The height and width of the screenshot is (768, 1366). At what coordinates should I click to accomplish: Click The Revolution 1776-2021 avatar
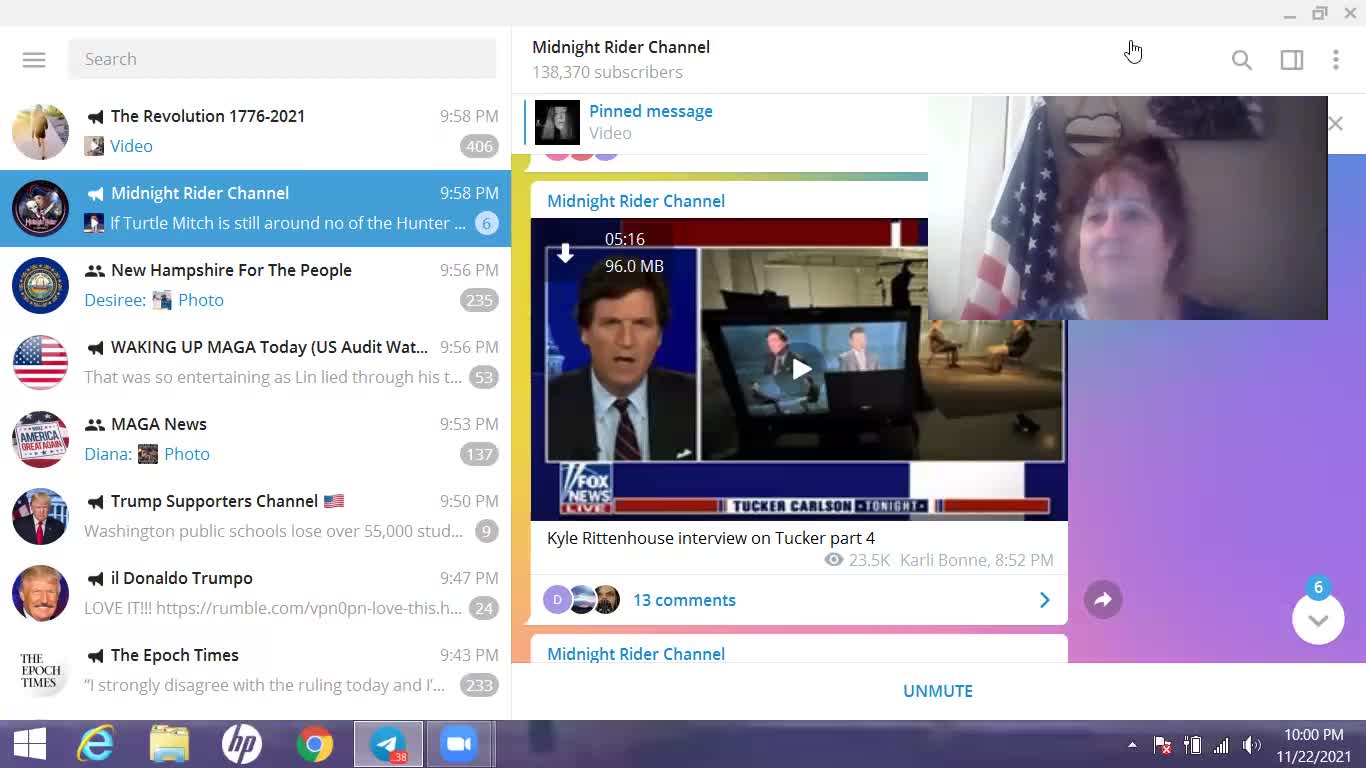pyautogui.click(x=40, y=131)
